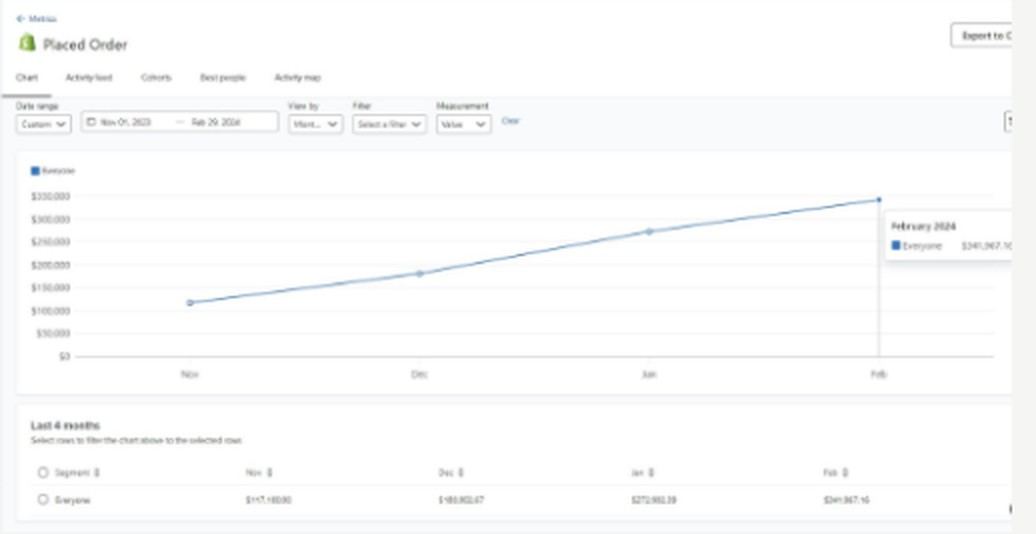Image resolution: width=1036 pixels, height=534 pixels.
Task: Click the December data point on the chart
Action: 420,273
